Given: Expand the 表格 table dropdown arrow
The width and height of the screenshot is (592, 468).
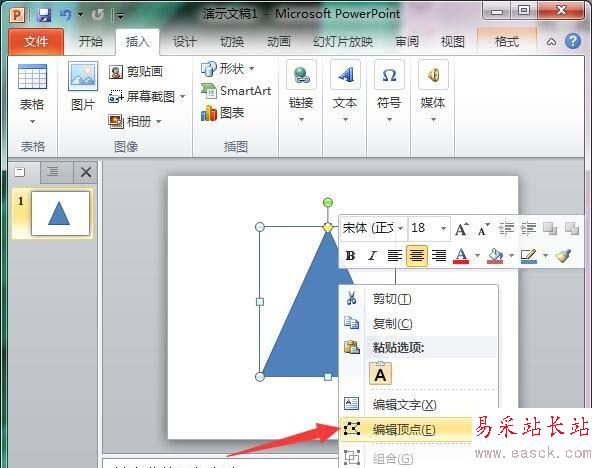Looking at the screenshot, I should pos(32,122).
